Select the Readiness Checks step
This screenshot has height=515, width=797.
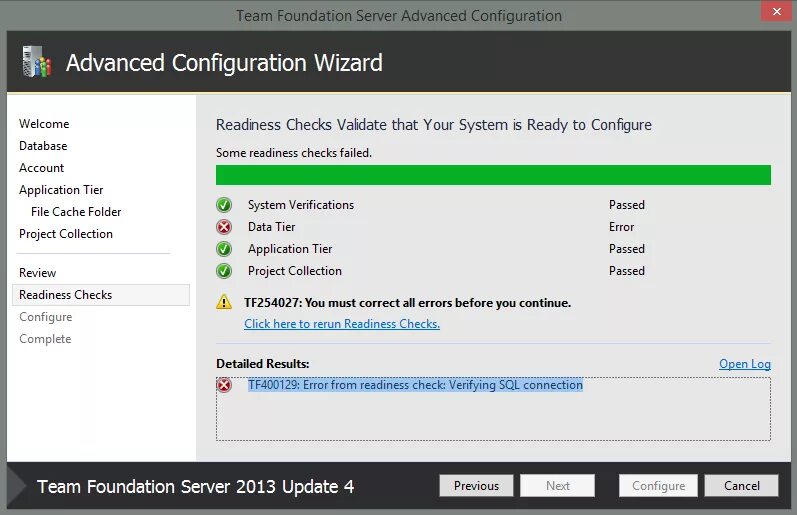[x=101, y=295]
